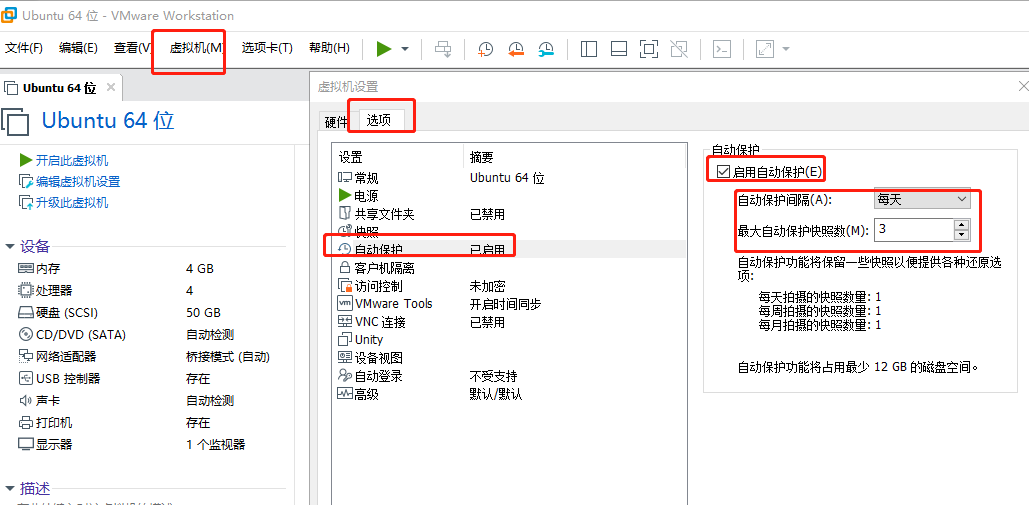
Task: Click the 最大自动保护快照数 input field
Action: click(x=914, y=230)
